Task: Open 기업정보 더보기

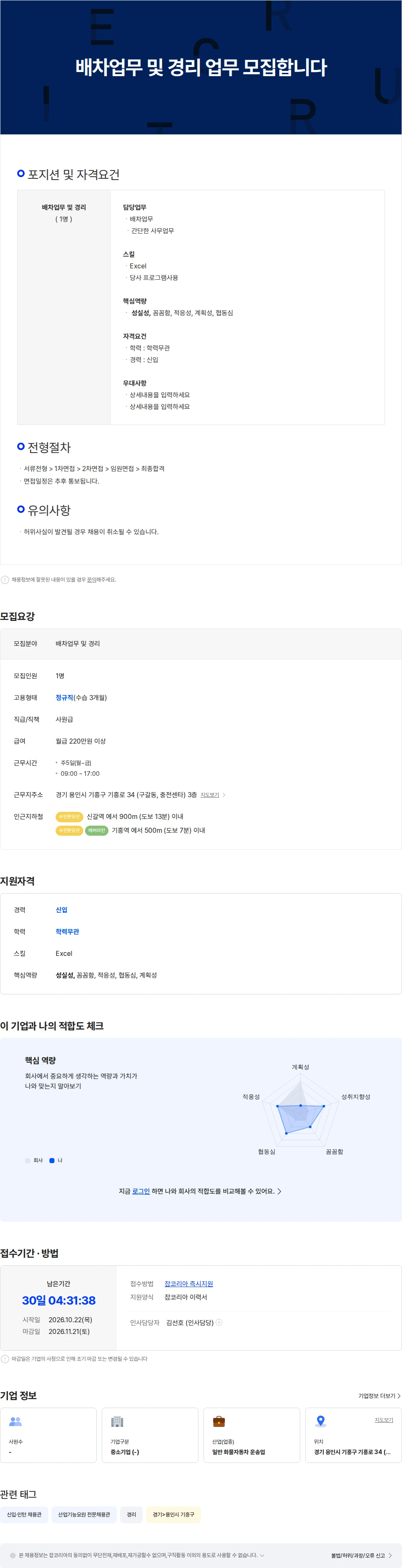Action: [379, 1396]
